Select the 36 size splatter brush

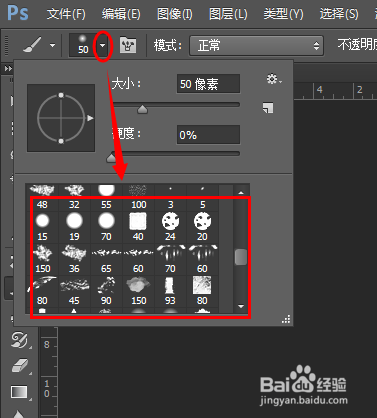point(74,259)
